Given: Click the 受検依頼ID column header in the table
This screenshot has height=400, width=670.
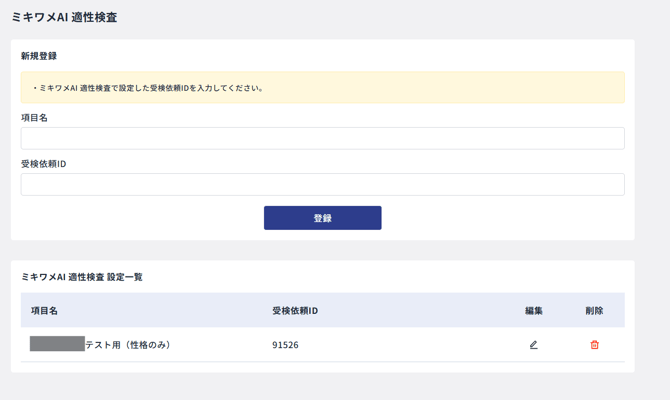Looking at the screenshot, I should [x=295, y=311].
